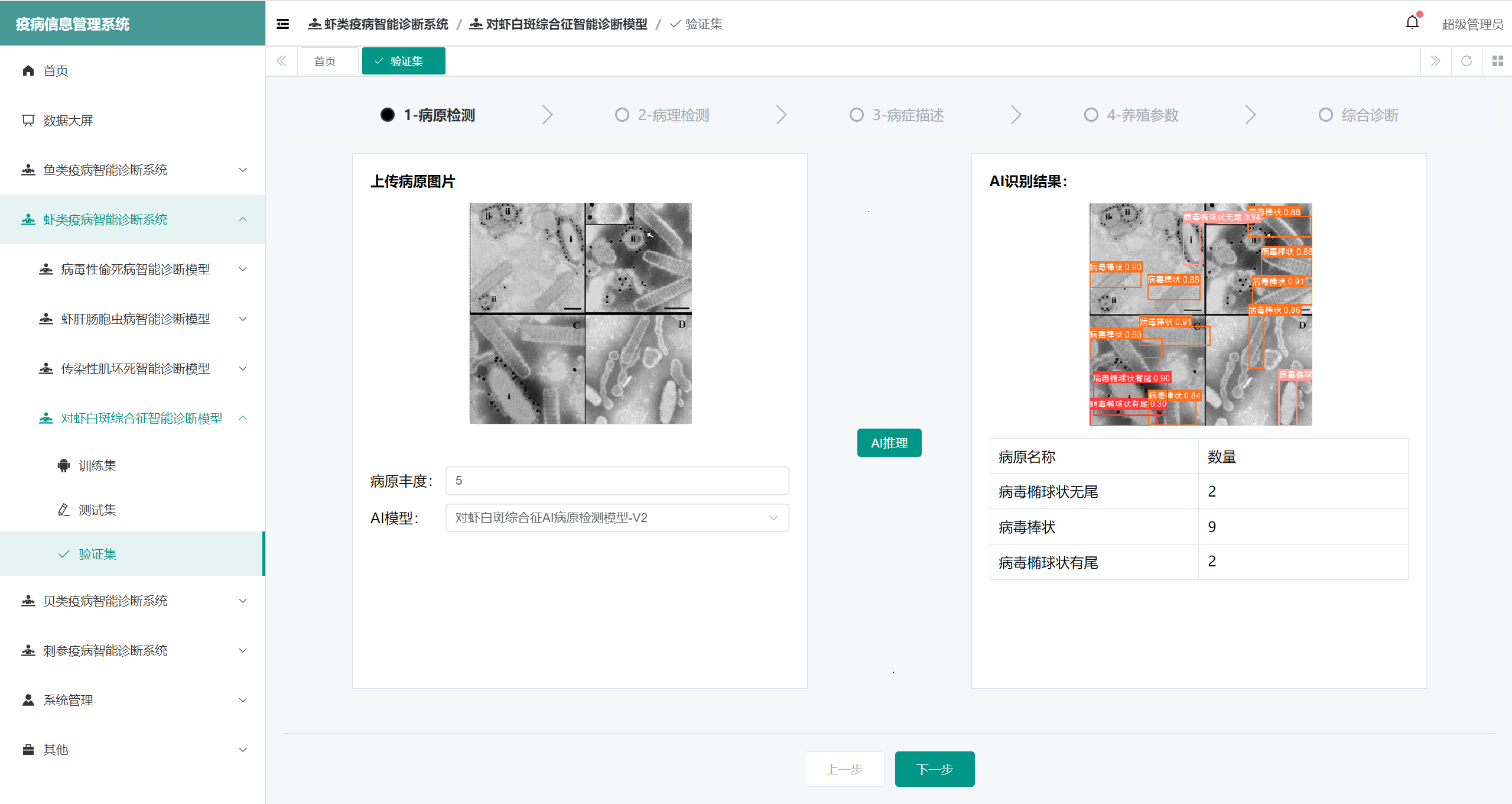The height and width of the screenshot is (804, 1512).
Task: 点击标签栏右侧的刷新图标
Action: pyautogui.click(x=1467, y=60)
